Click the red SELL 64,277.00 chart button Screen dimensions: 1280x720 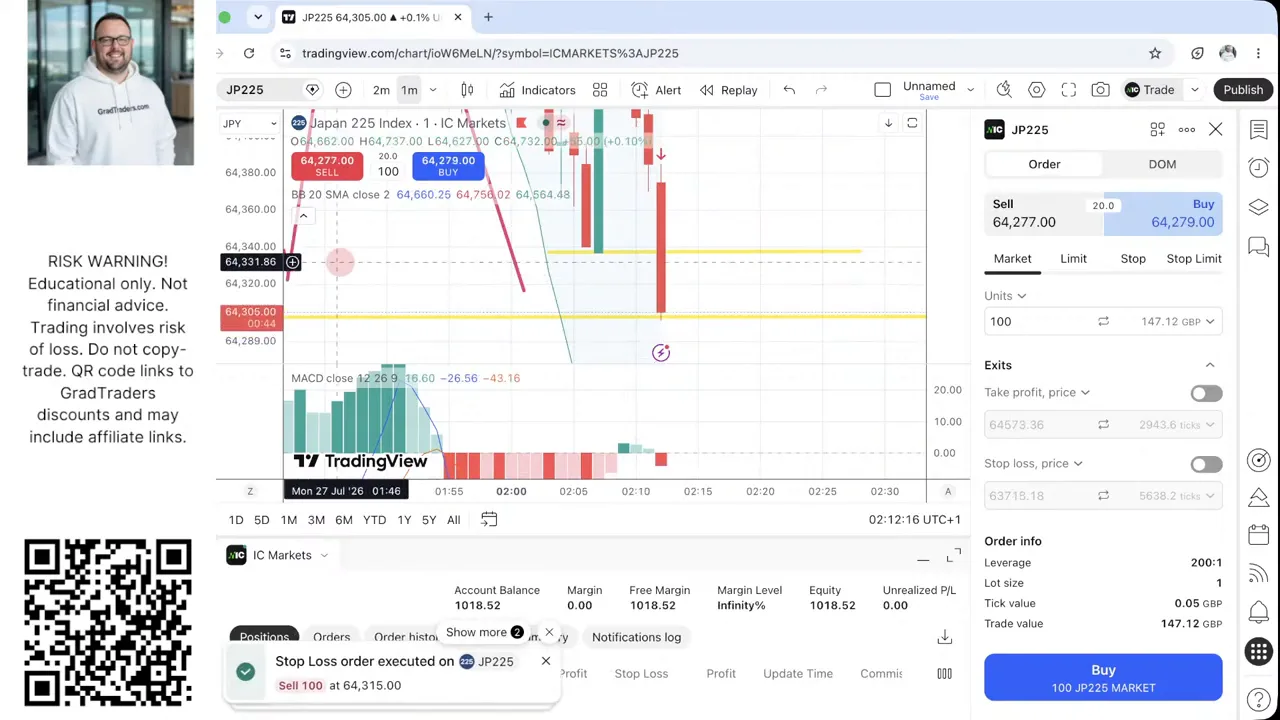(x=327, y=166)
